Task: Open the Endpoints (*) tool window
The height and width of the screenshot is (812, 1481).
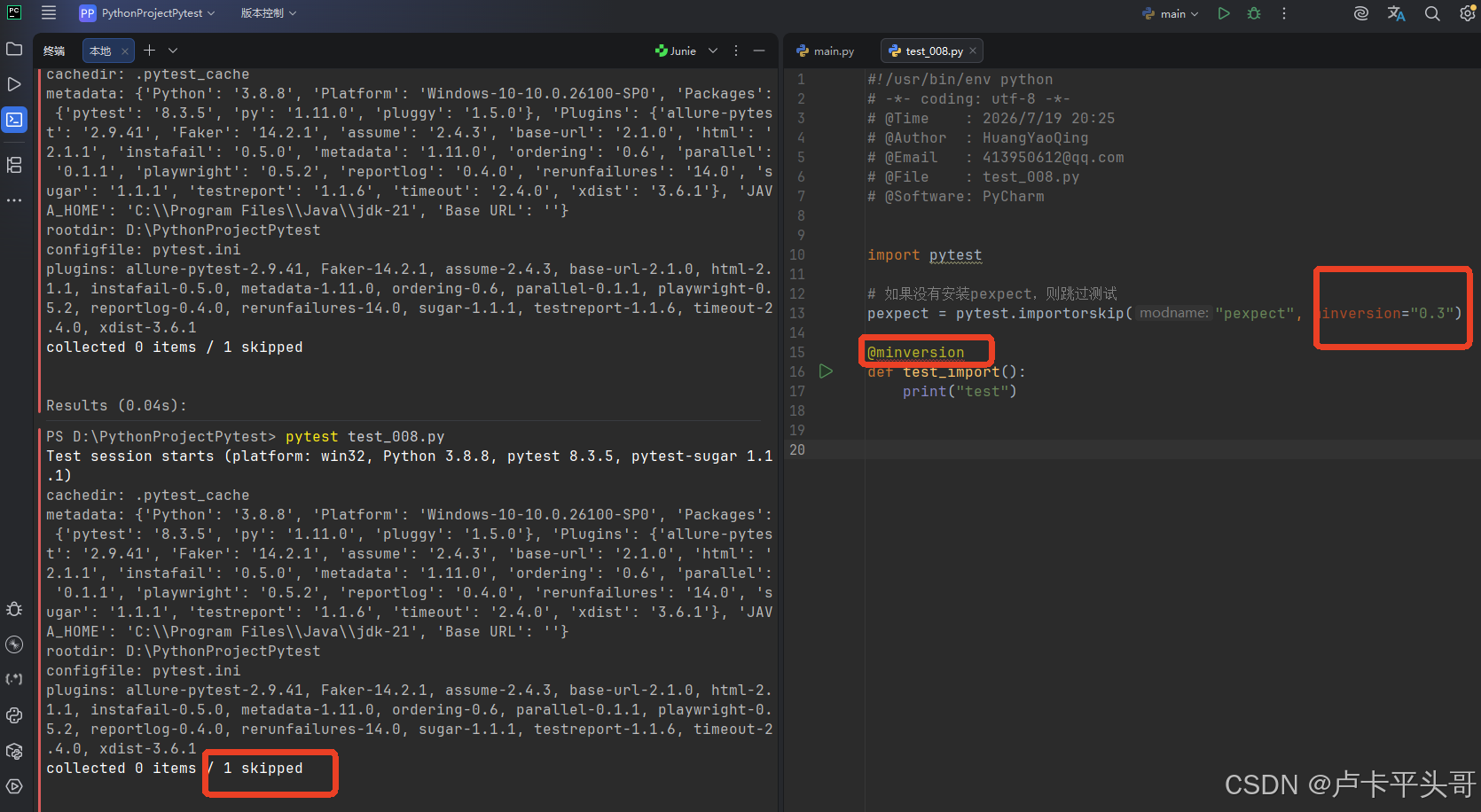Action: coord(14,680)
